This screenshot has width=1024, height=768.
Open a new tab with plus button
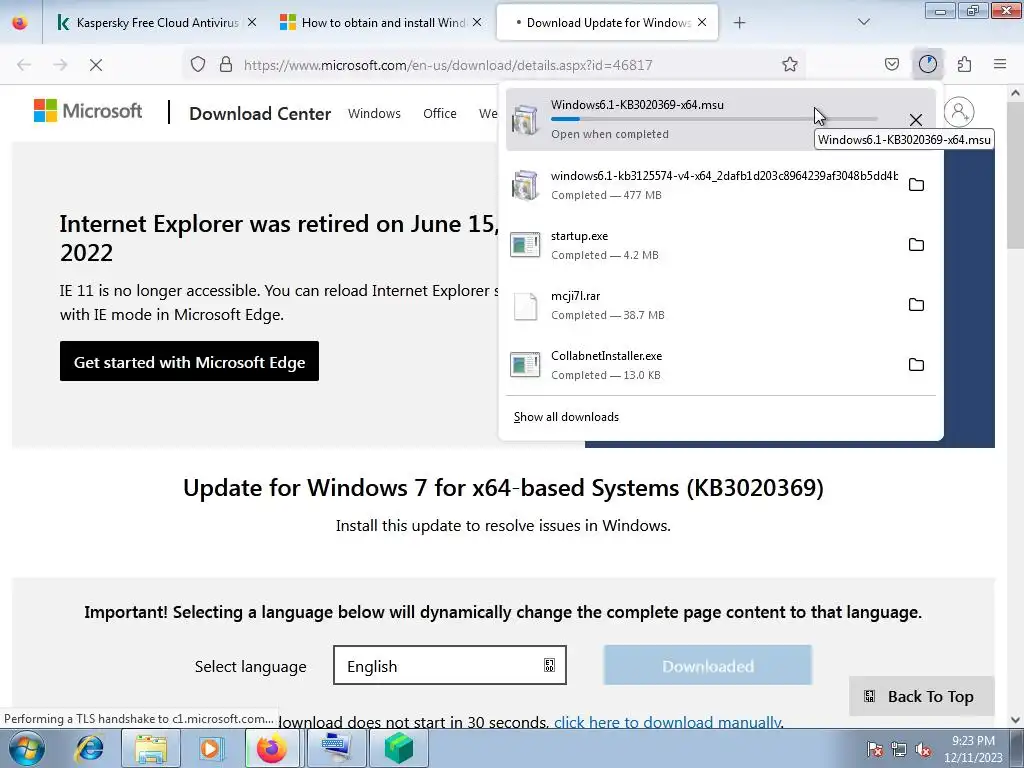[x=739, y=23]
